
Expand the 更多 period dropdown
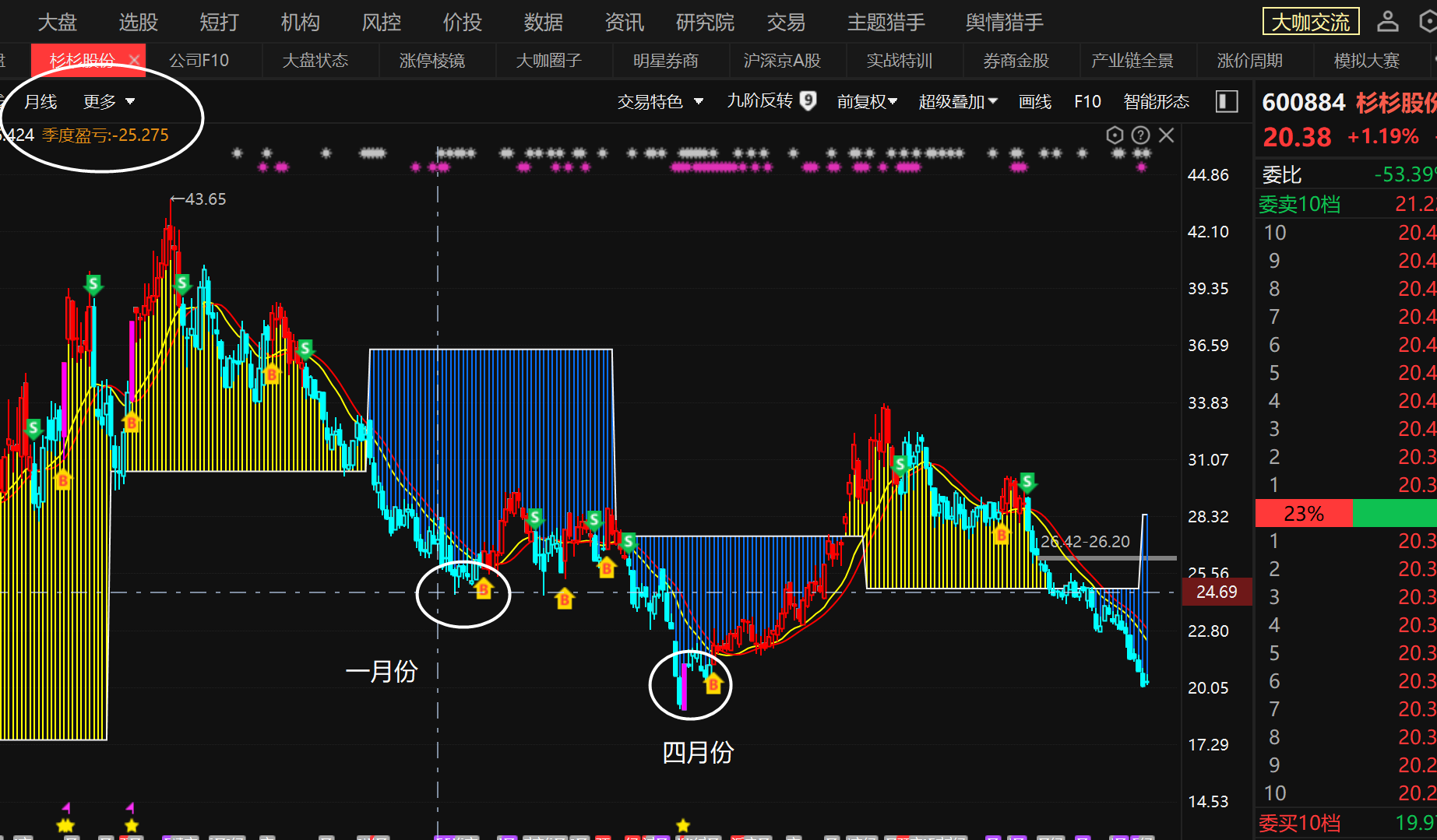coord(109,101)
